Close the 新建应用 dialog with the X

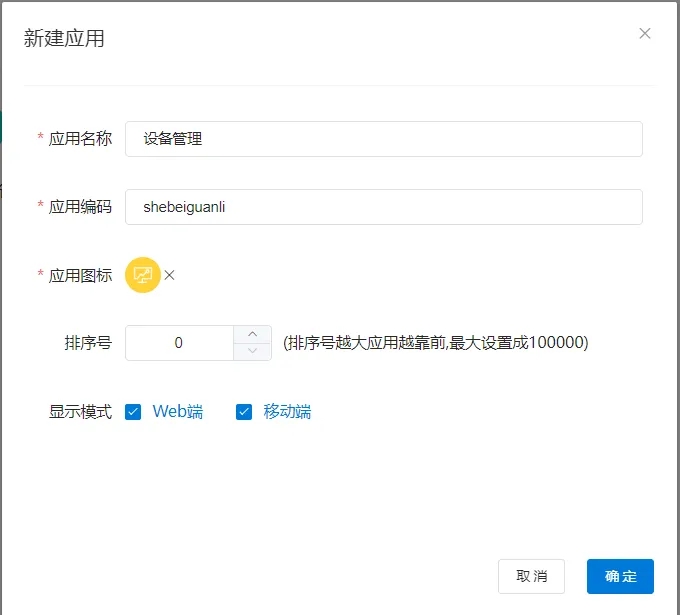point(645,33)
